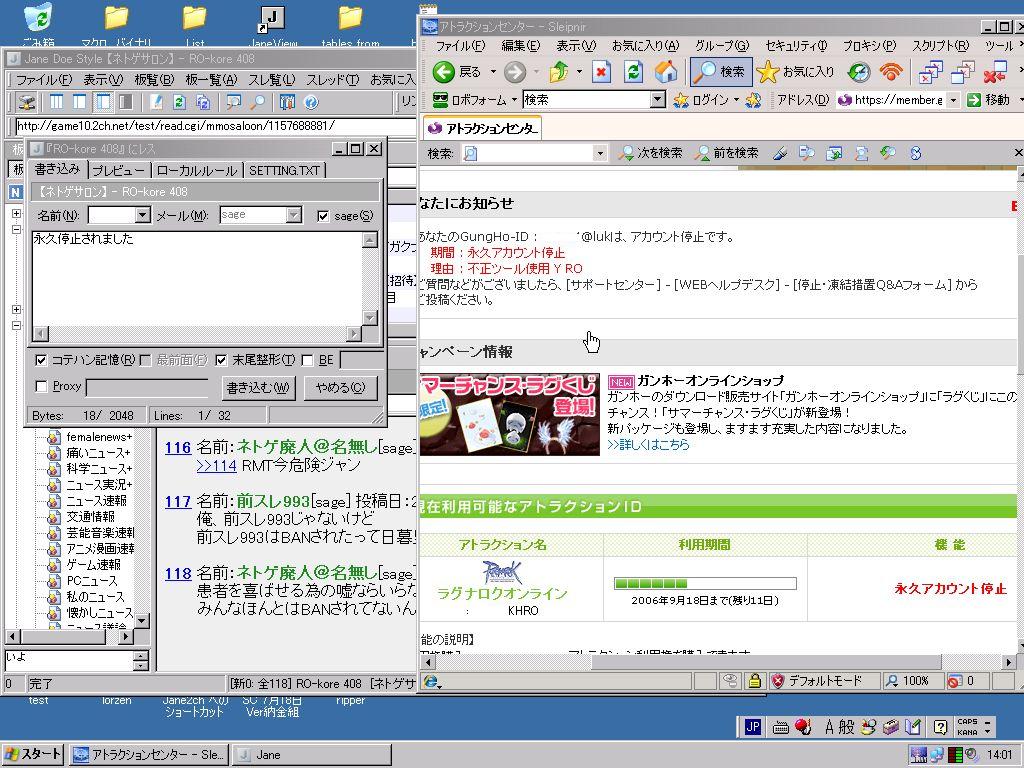This screenshot has width=1024, height=768.
Task: Click the message text area
Action: coord(197,279)
